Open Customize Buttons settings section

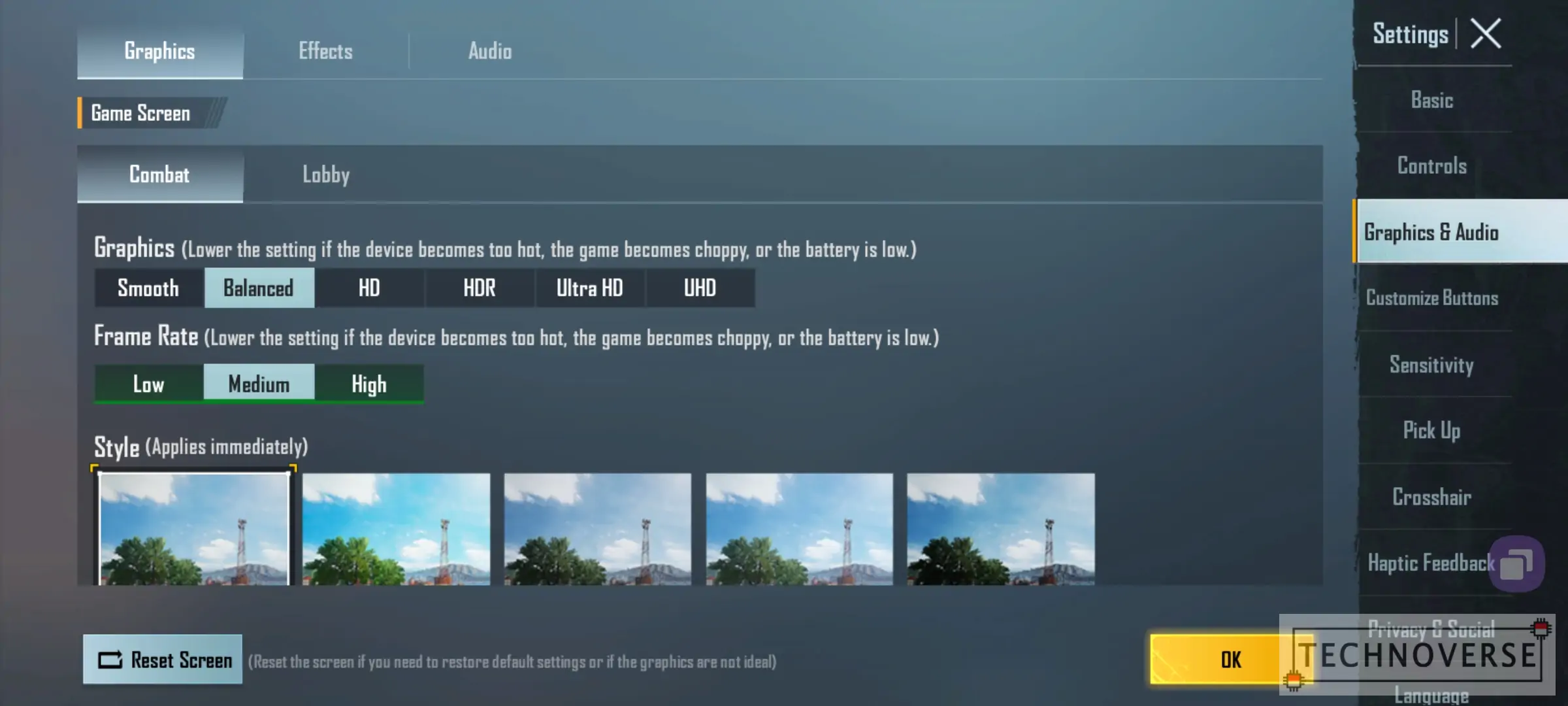1432,298
